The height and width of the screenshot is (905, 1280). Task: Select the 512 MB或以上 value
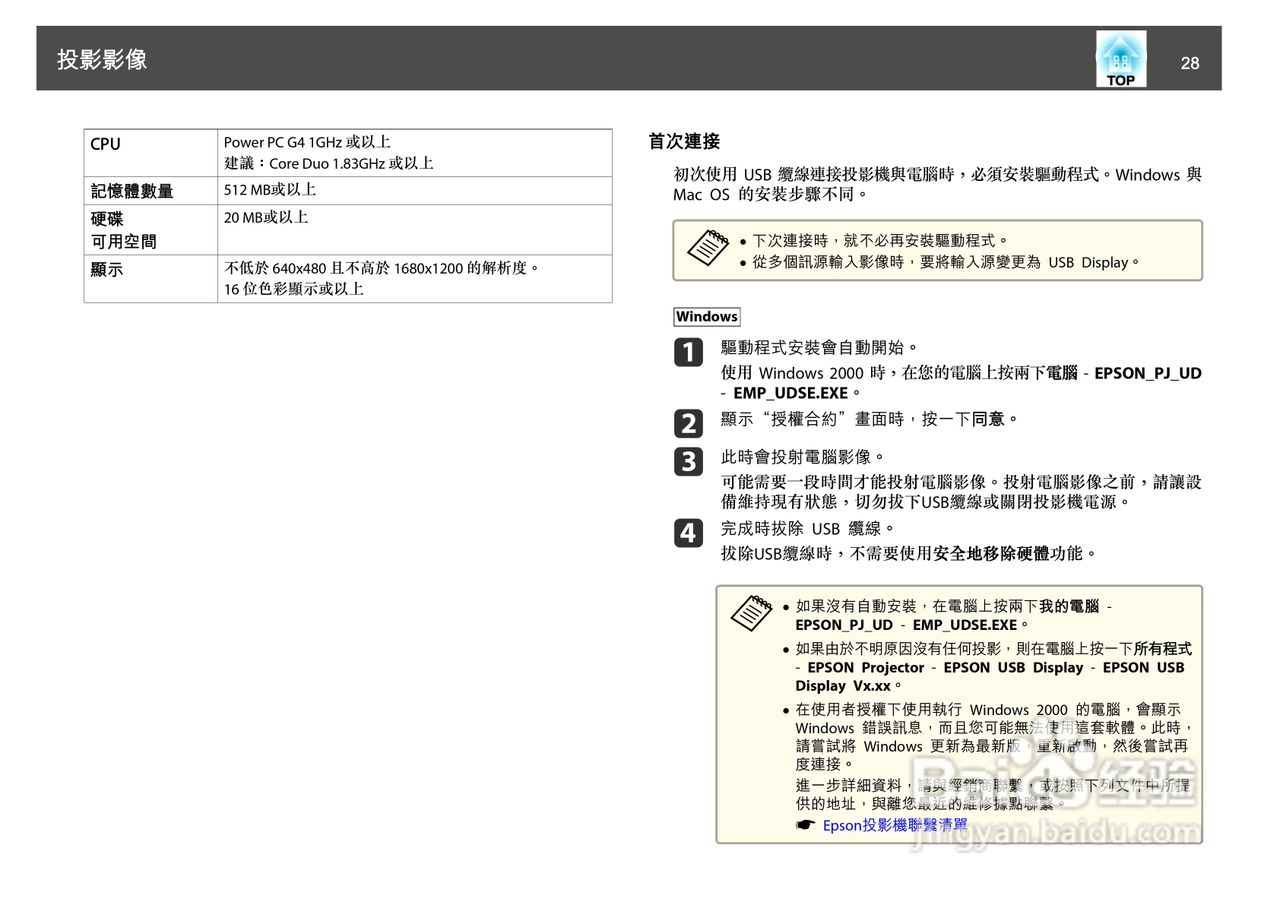[x=269, y=190]
